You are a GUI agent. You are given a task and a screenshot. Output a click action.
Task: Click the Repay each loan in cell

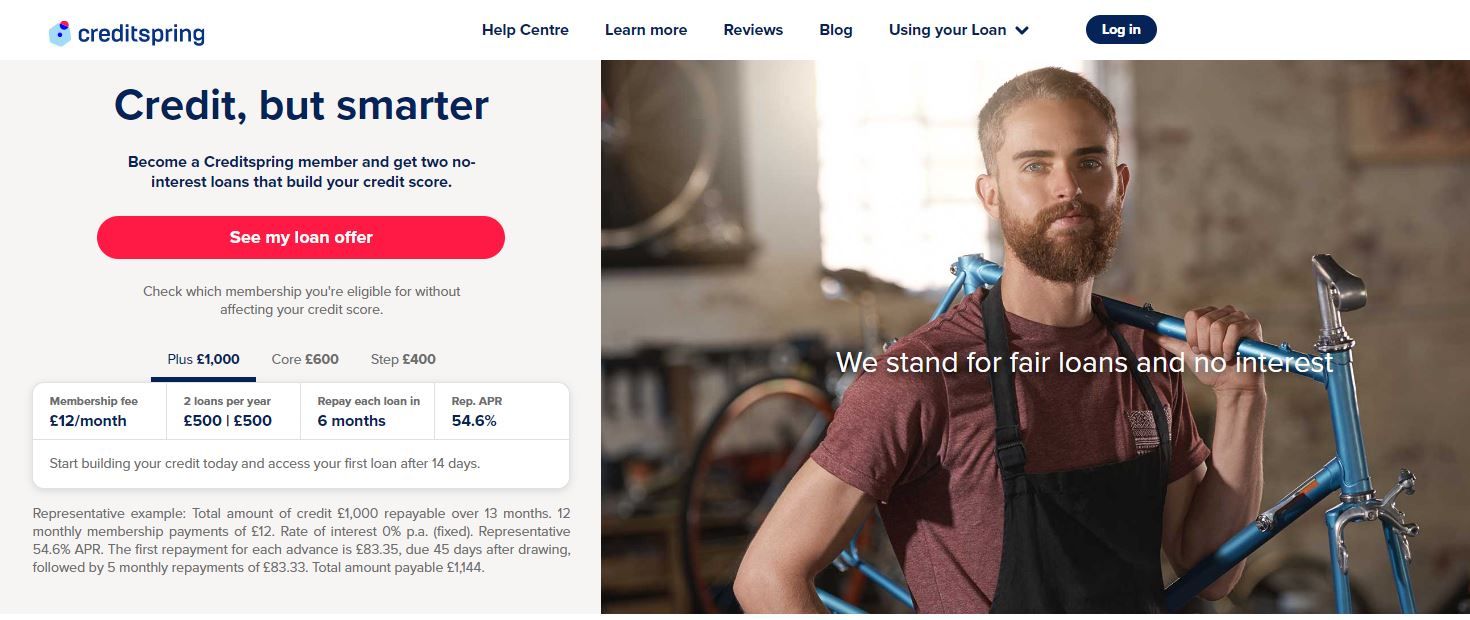pos(368,411)
